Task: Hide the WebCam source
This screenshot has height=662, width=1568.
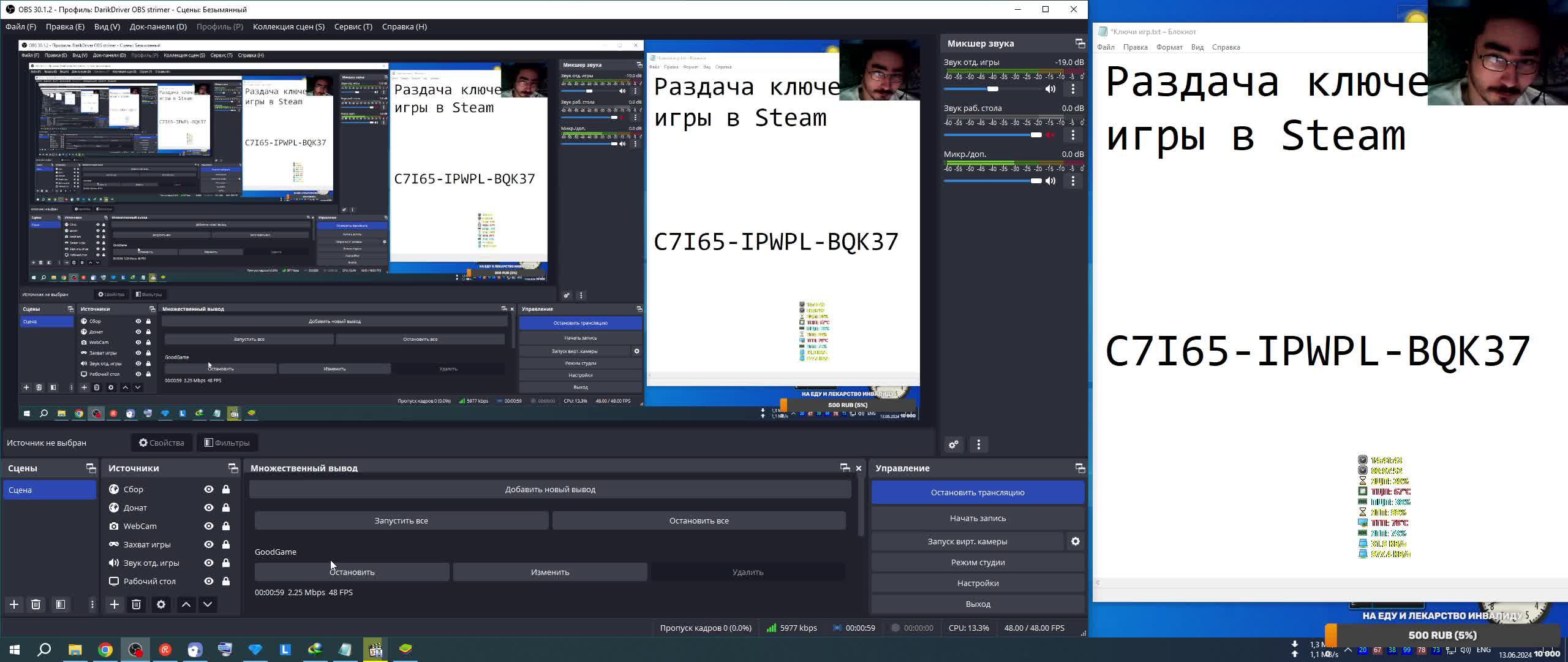Action: click(x=209, y=526)
